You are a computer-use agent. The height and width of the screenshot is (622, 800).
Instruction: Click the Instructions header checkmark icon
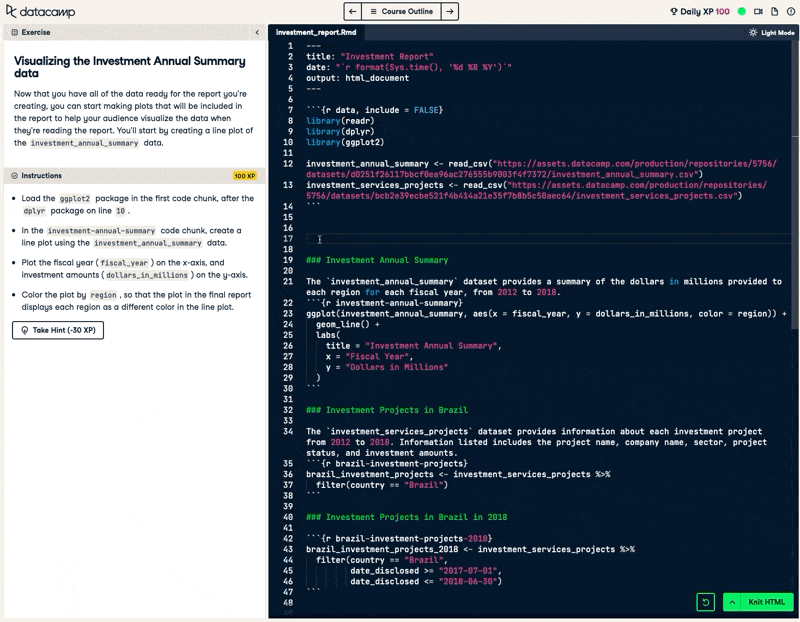coord(14,176)
